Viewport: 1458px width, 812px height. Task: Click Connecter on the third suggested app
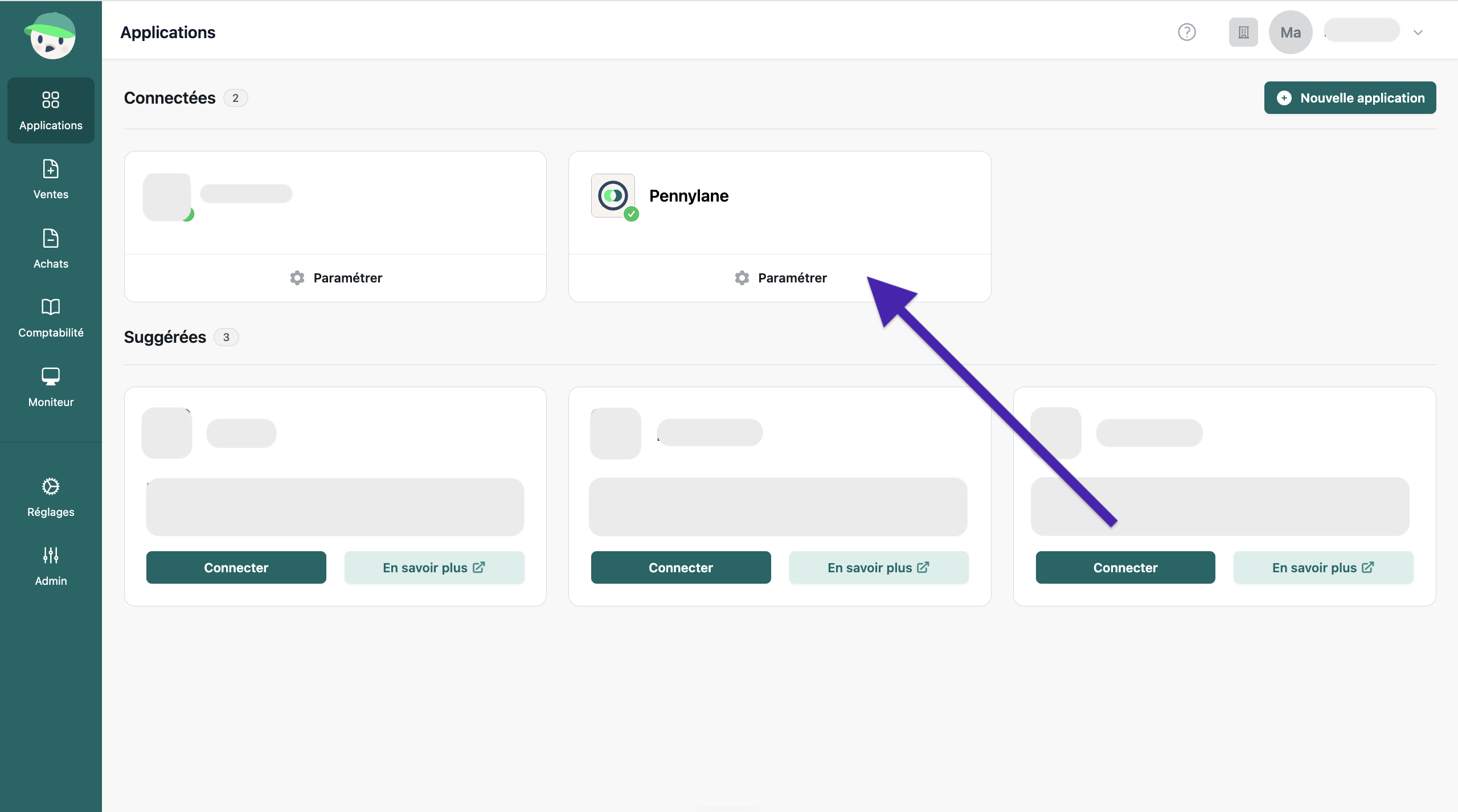[x=1125, y=567]
